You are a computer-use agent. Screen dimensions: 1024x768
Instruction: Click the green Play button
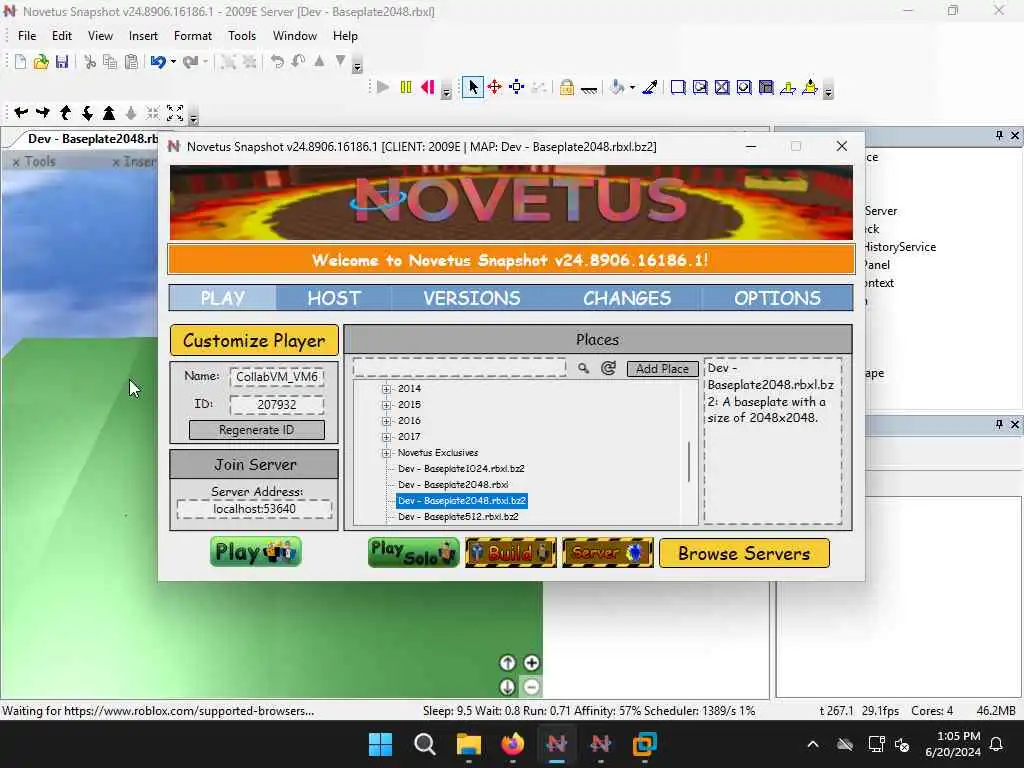pos(255,552)
